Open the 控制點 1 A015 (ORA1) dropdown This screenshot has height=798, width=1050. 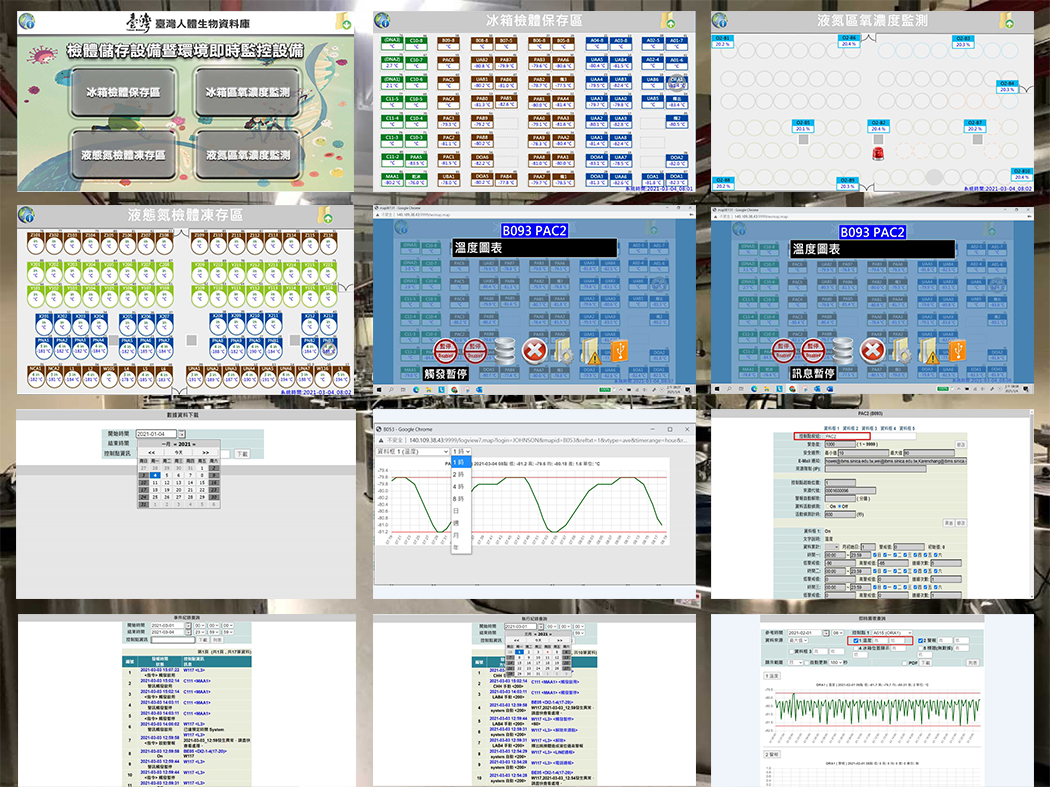click(x=892, y=633)
